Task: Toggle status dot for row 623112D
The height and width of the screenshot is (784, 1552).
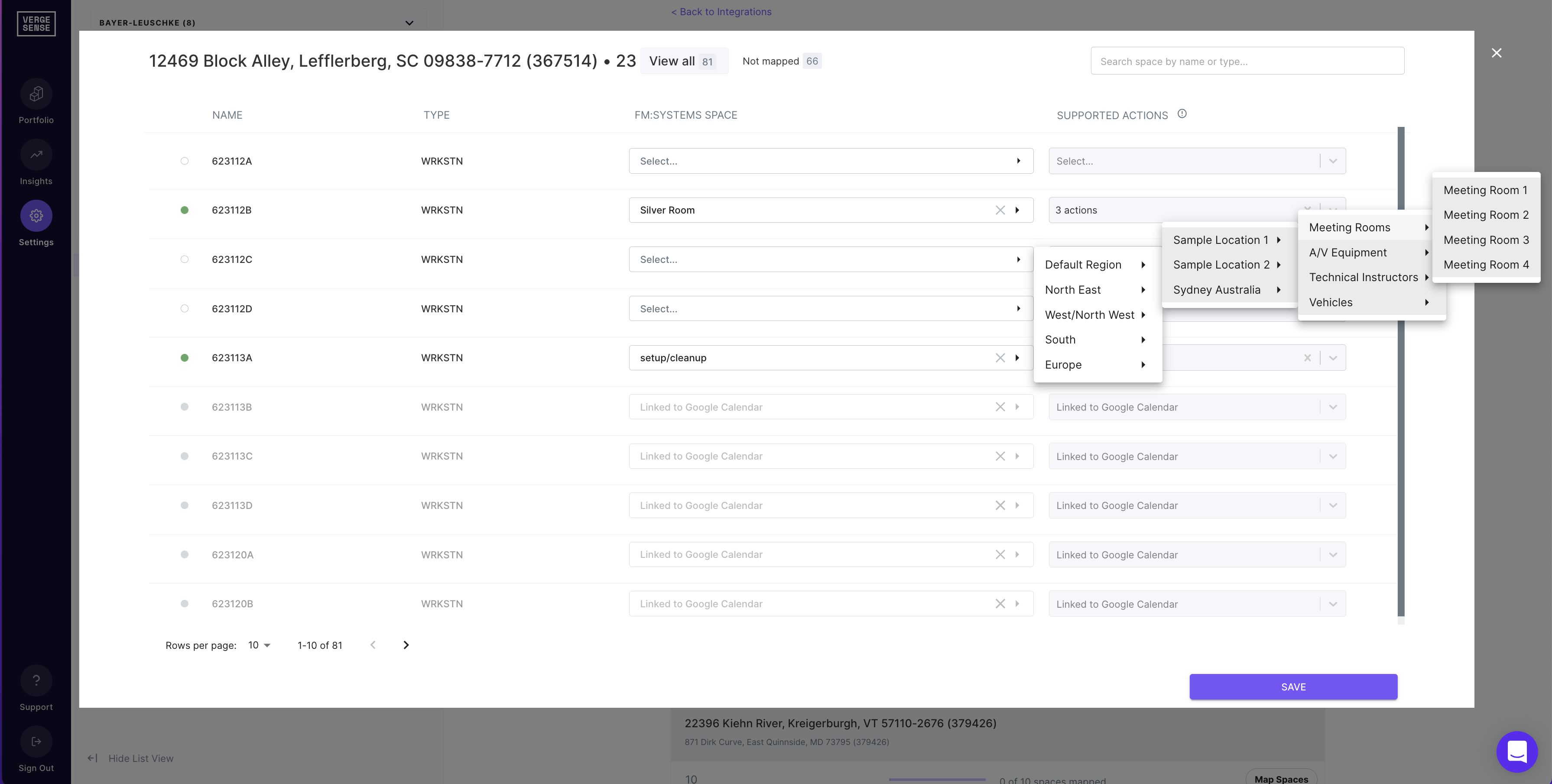Action: (185, 309)
